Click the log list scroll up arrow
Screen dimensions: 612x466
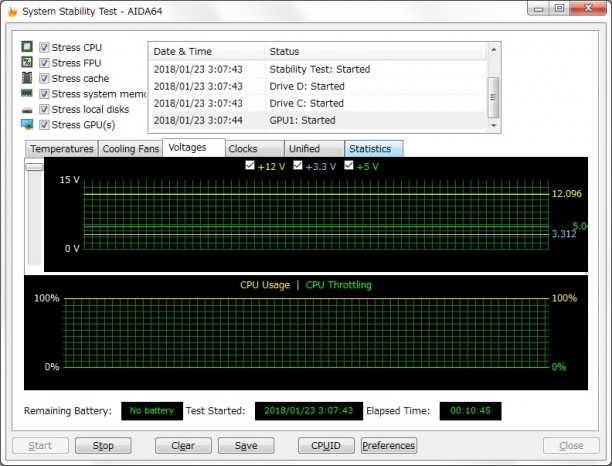[x=494, y=50]
